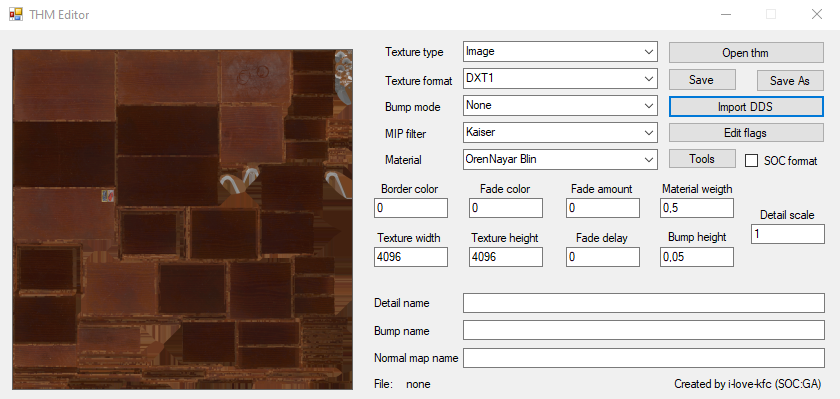Click the Fade amount input
The width and height of the screenshot is (840, 399).
coord(603,208)
